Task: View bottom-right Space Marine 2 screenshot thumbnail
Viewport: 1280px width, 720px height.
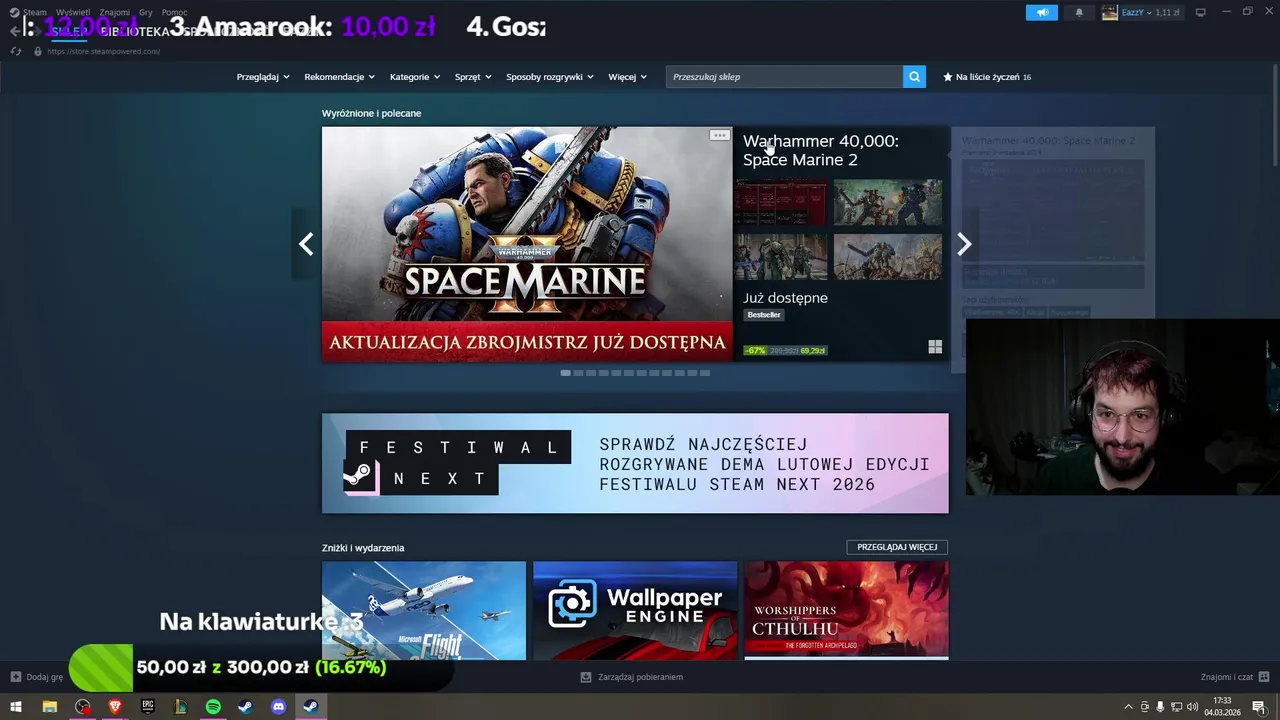Action: 888,257
